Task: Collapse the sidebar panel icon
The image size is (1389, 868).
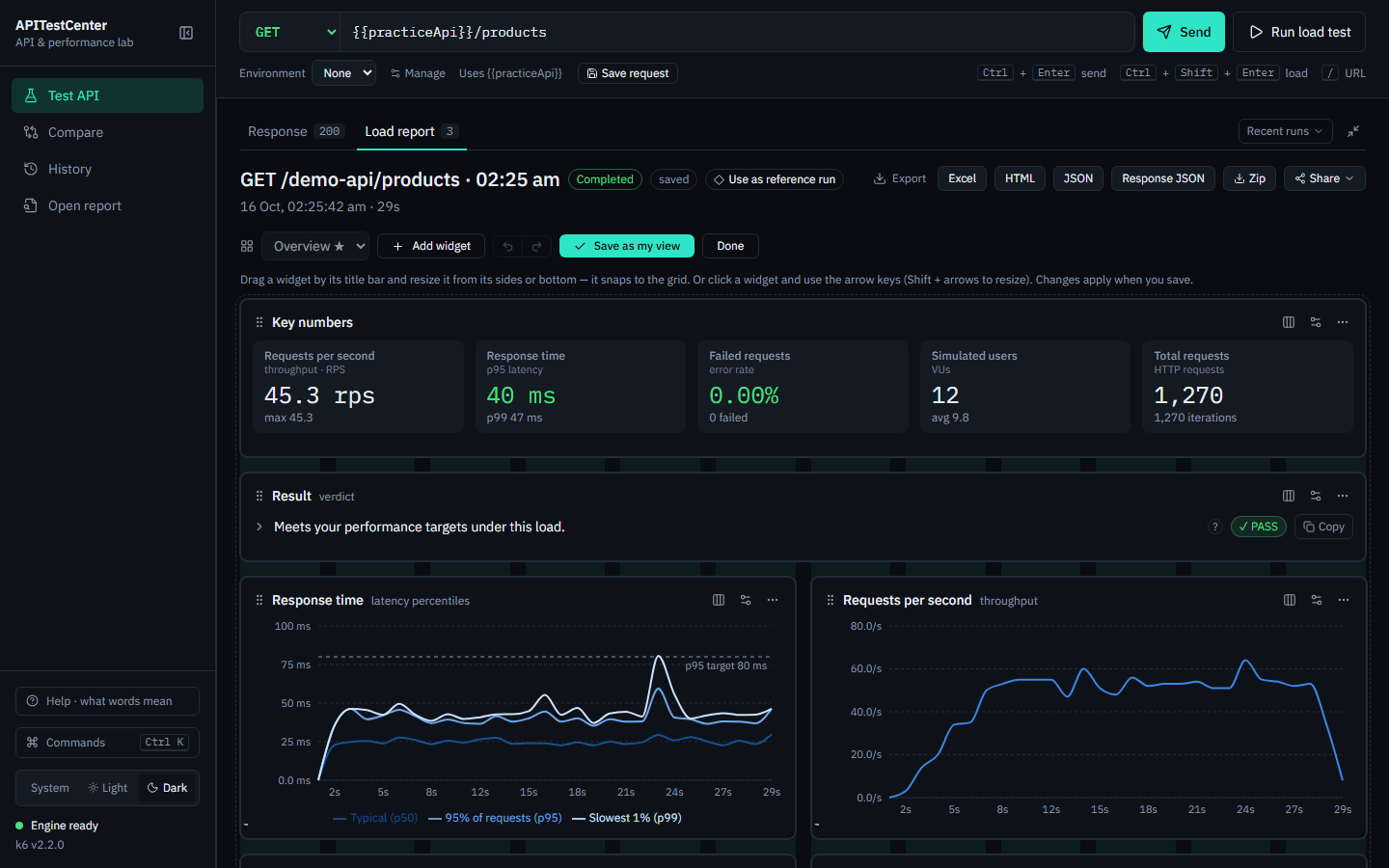Action: pyautogui.click(x=186, y=33)
